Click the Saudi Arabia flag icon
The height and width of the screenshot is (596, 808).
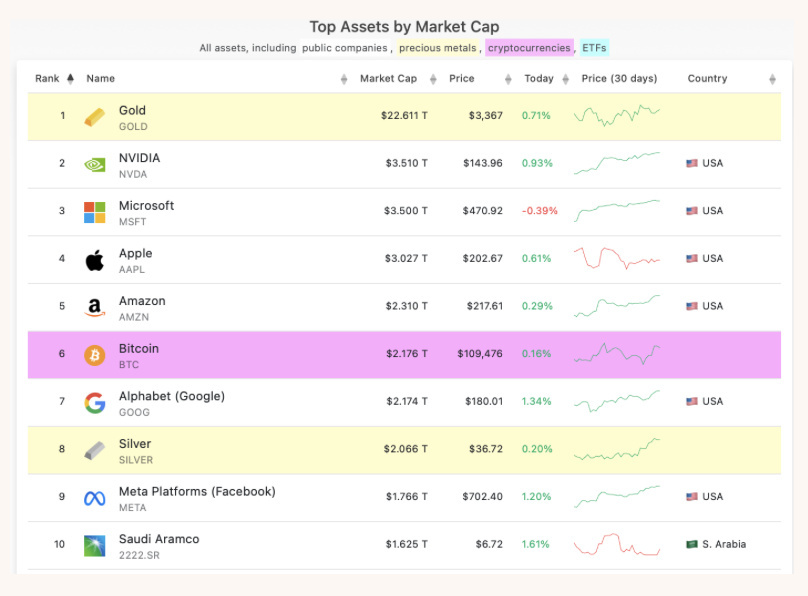coord(692,544)
